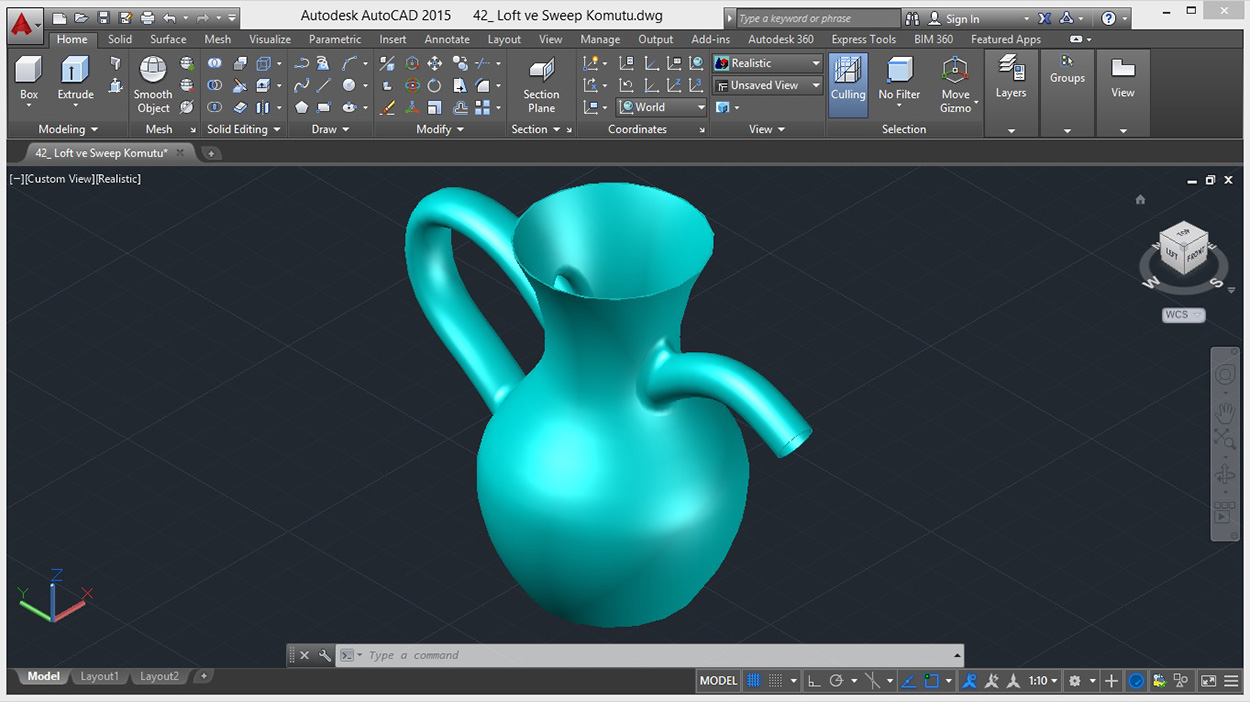This screenshot has height=702, width=1250.
Task: Toggle ortho mode in status bar
Action: tap(814, 681)
